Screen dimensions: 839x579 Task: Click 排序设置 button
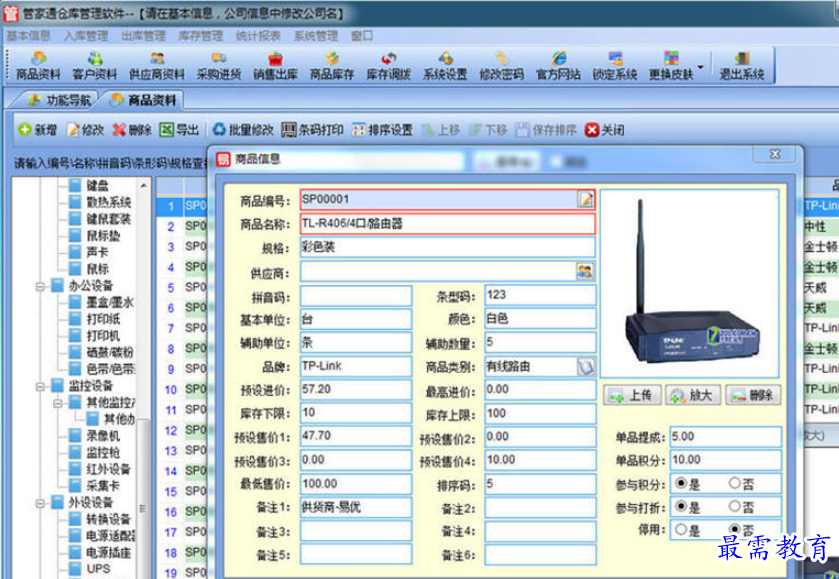[383, 129]
